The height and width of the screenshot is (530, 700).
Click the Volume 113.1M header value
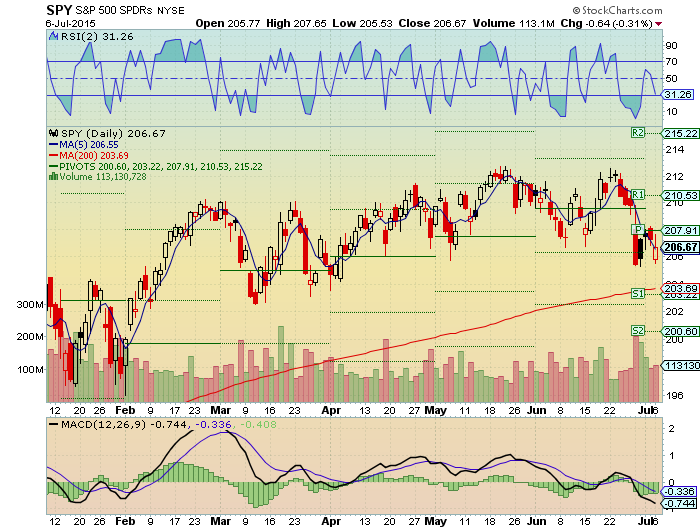513,24
